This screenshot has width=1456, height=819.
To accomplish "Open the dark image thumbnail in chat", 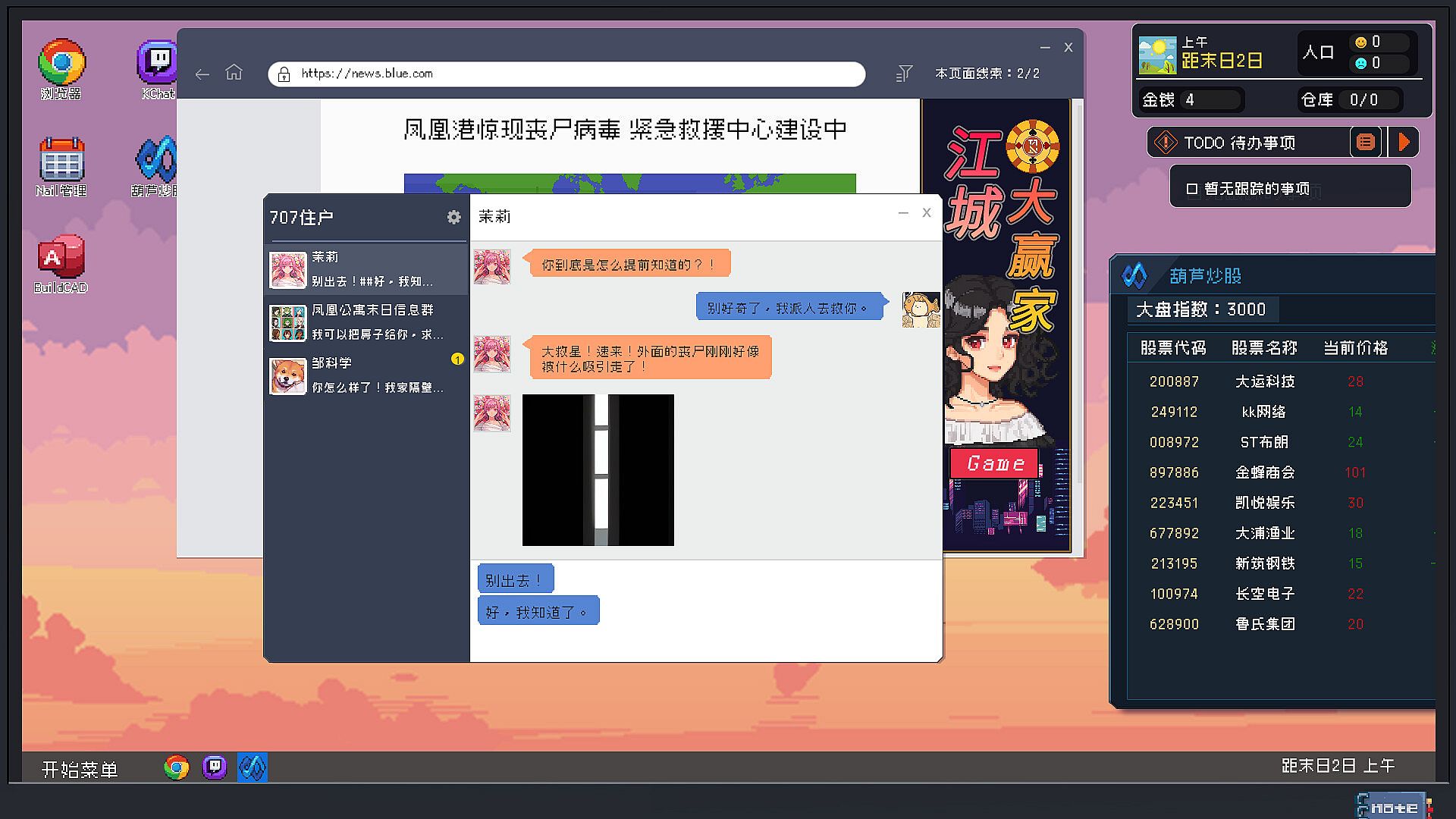I will [x=598, y=469].
